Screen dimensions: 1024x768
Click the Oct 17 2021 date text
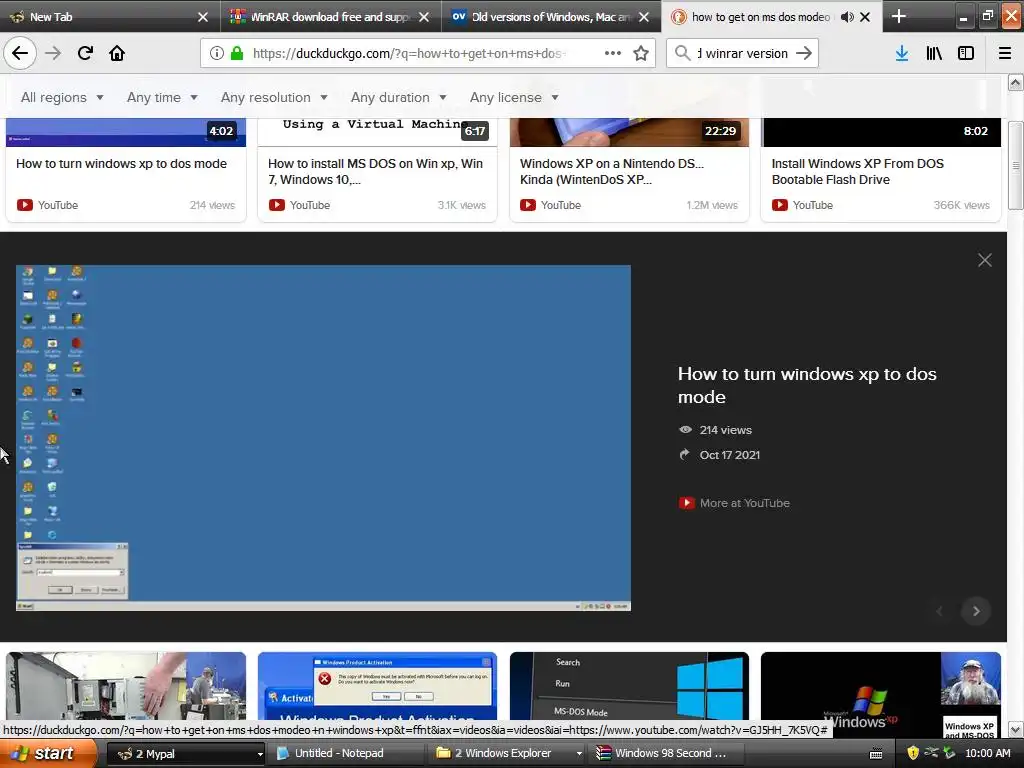point(729,455)
